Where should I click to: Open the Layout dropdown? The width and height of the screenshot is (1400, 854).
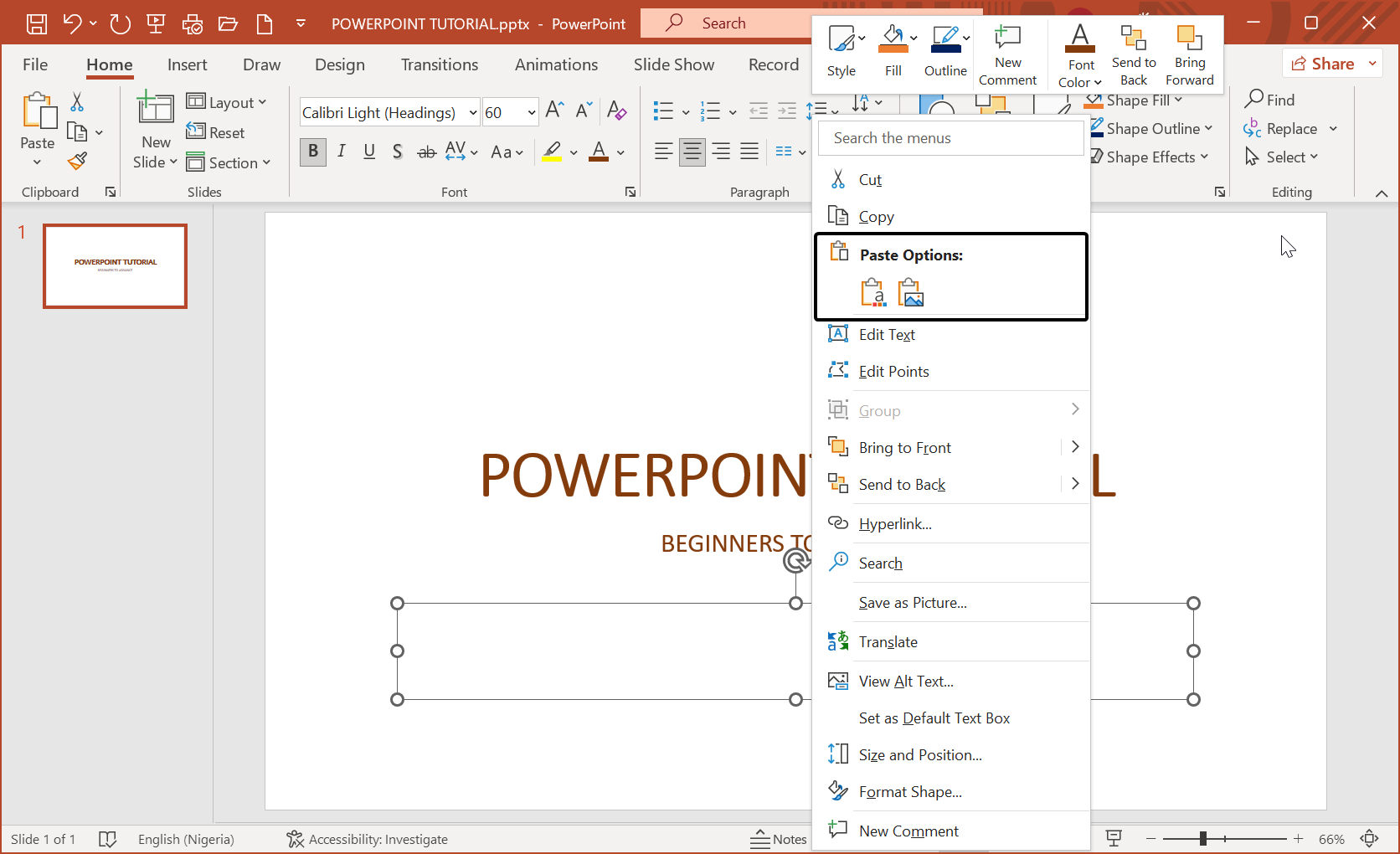(227, 102)
